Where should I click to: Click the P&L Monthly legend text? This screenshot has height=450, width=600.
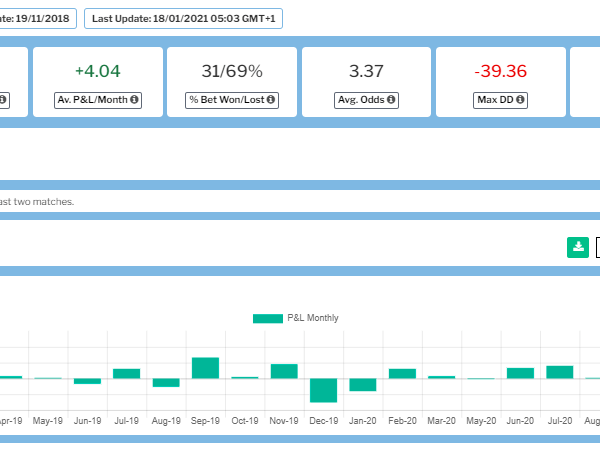[313, 318]
